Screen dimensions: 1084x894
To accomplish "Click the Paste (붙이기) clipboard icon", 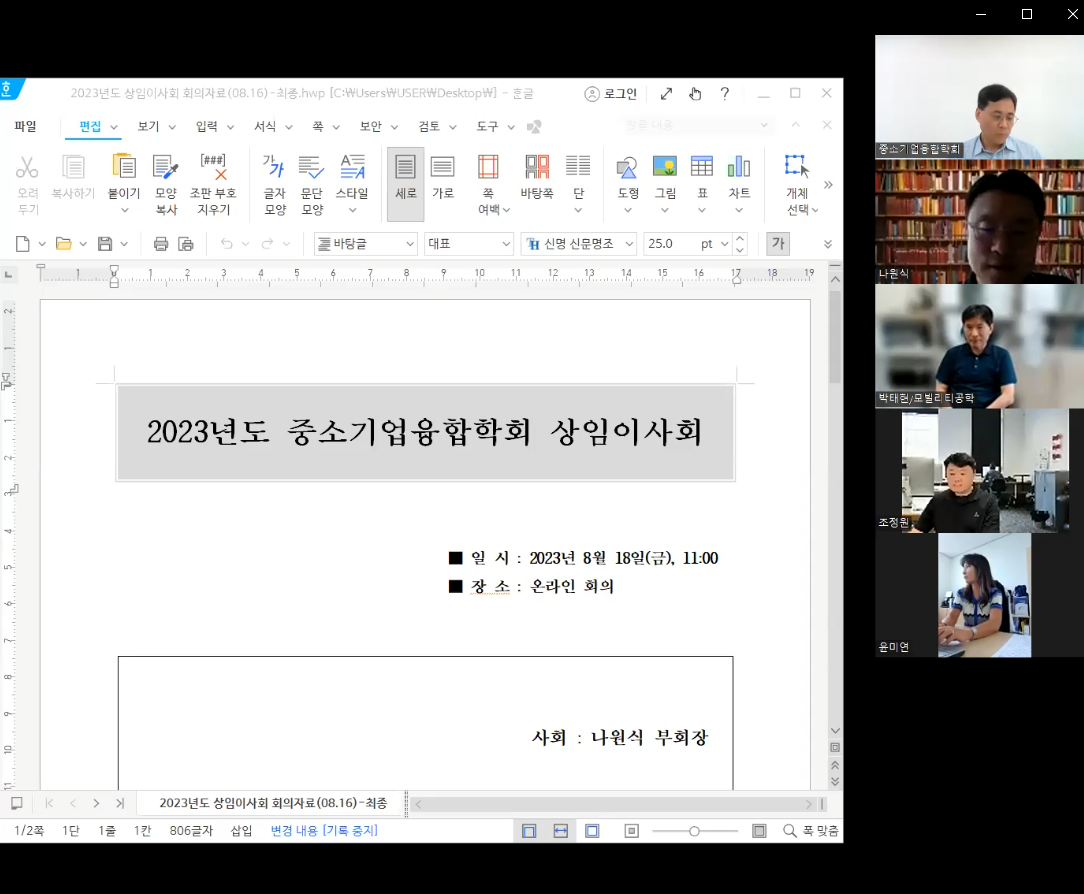I will tap(124, 167).
